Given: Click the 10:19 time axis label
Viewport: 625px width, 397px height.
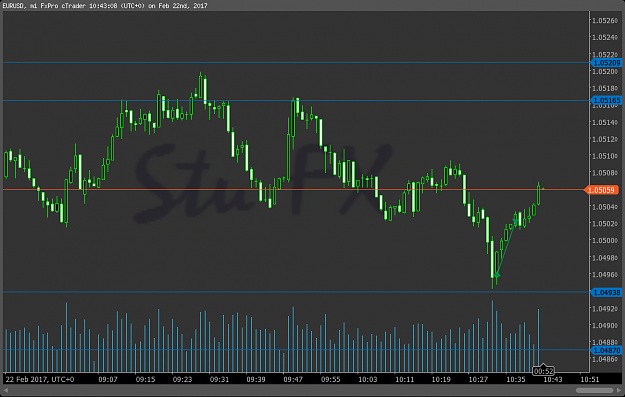Looking at the screenshot, I should pyautogui.click(x=441, y=379).
